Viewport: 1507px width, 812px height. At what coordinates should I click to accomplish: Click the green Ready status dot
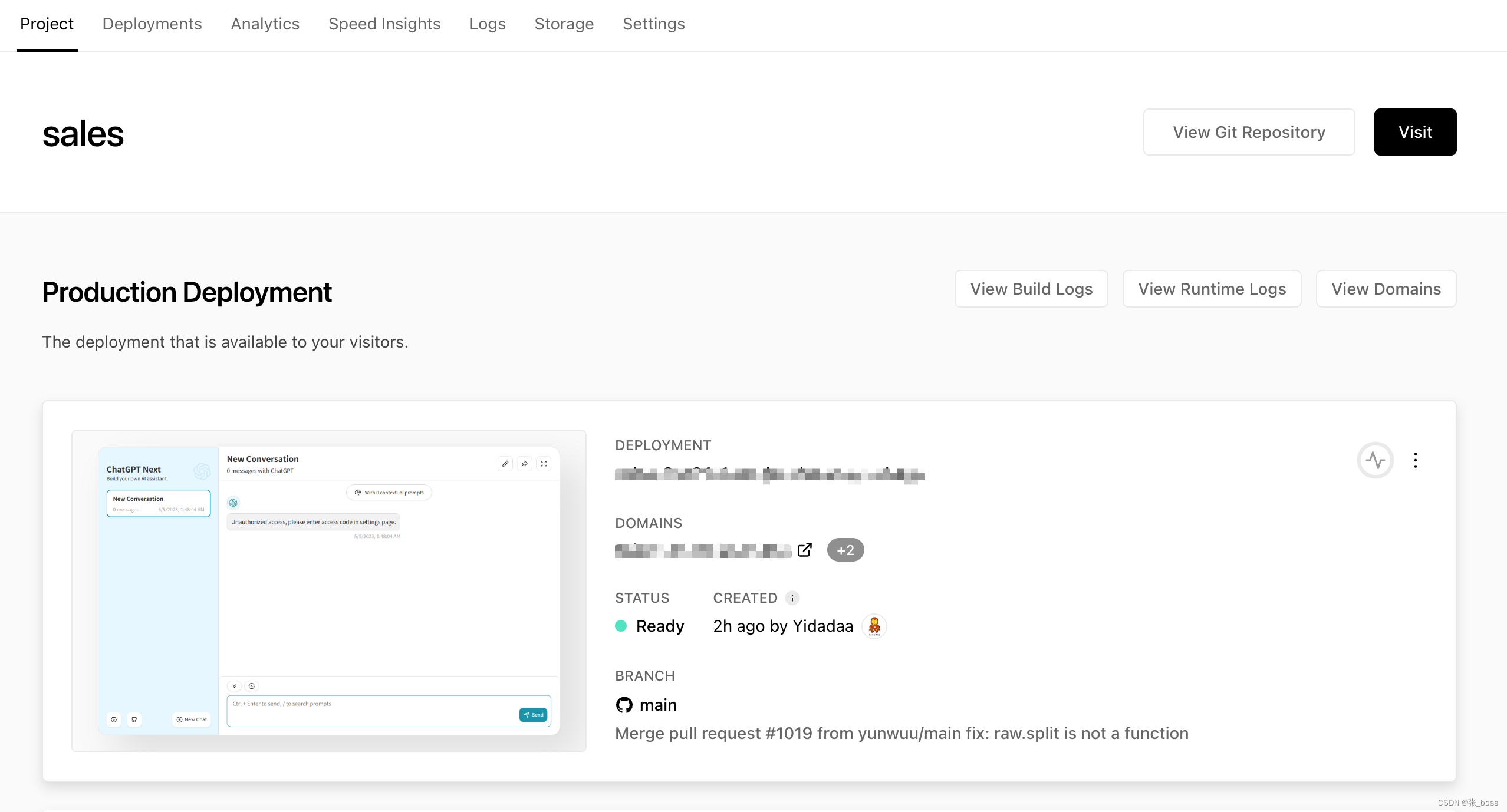click(621, 626)
